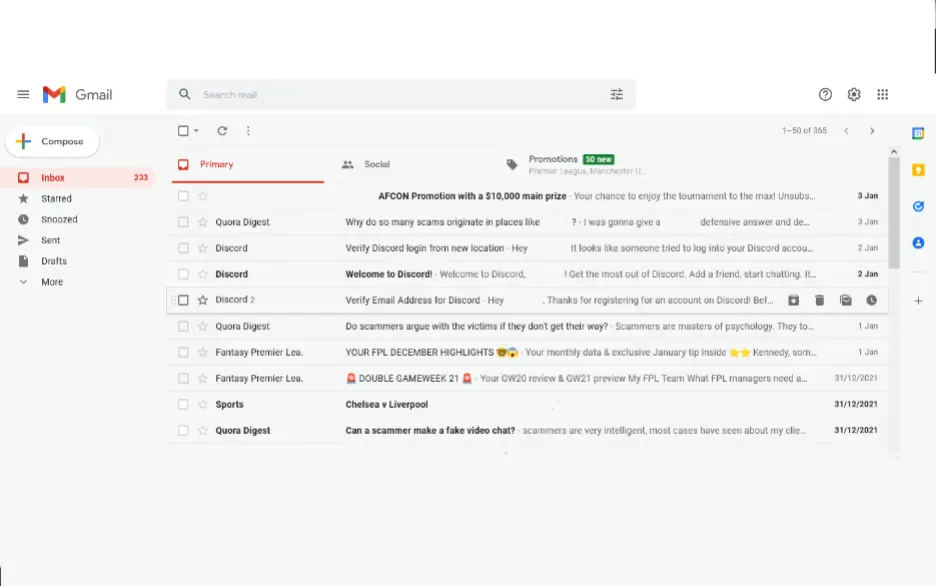Star the Can a scammer make fake video chat email
Viewport: 936px width, 586px height.
point(203,430)
